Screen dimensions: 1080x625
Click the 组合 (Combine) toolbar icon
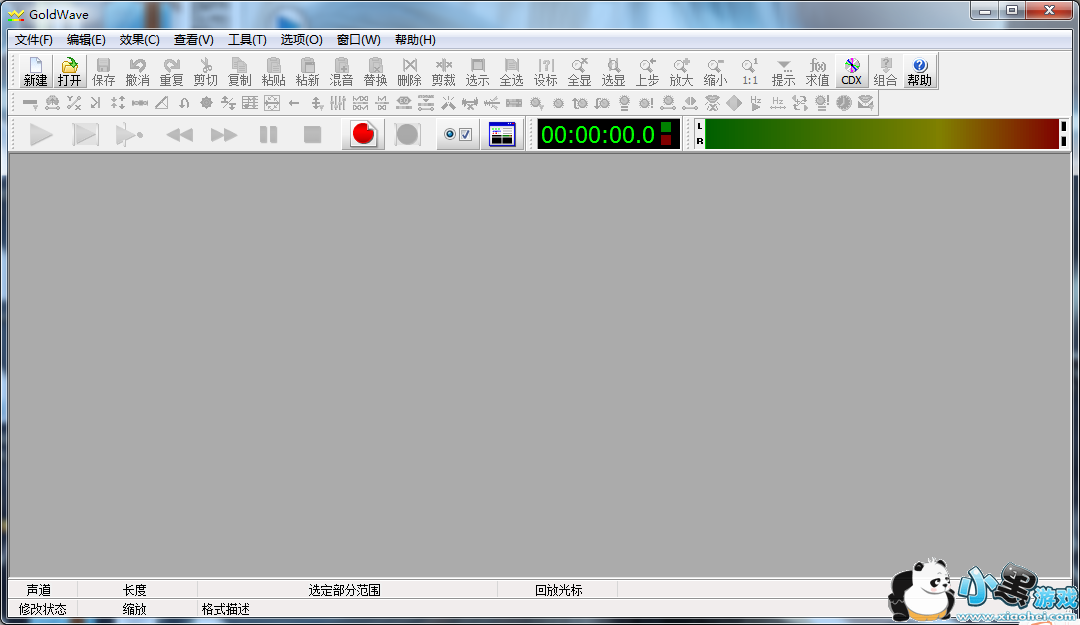point(885,72)
